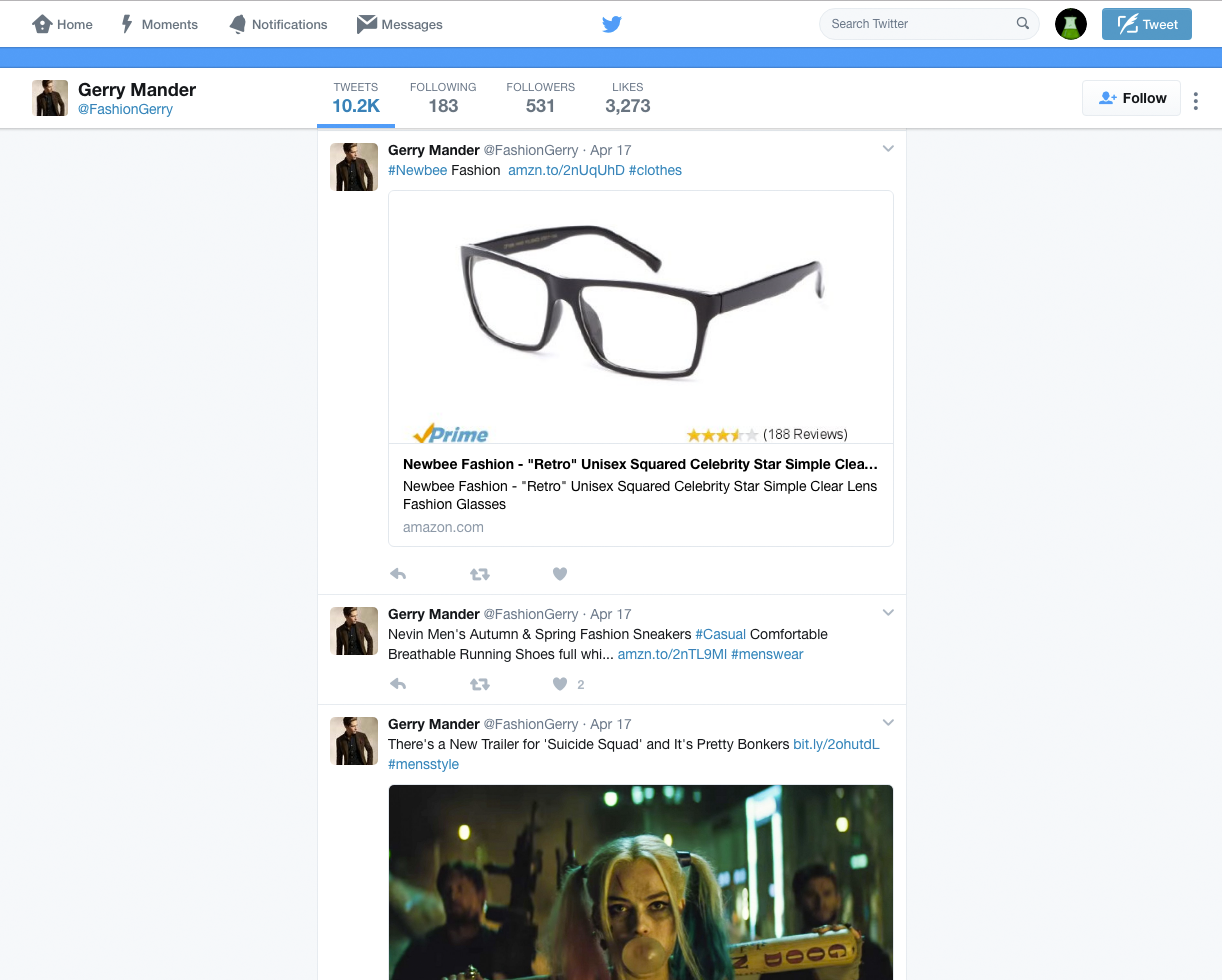Viewport: 1222px width, 980px height.
Task: Select the Following 183 tab
Action: pyautogui.click(x=443, y=98)
